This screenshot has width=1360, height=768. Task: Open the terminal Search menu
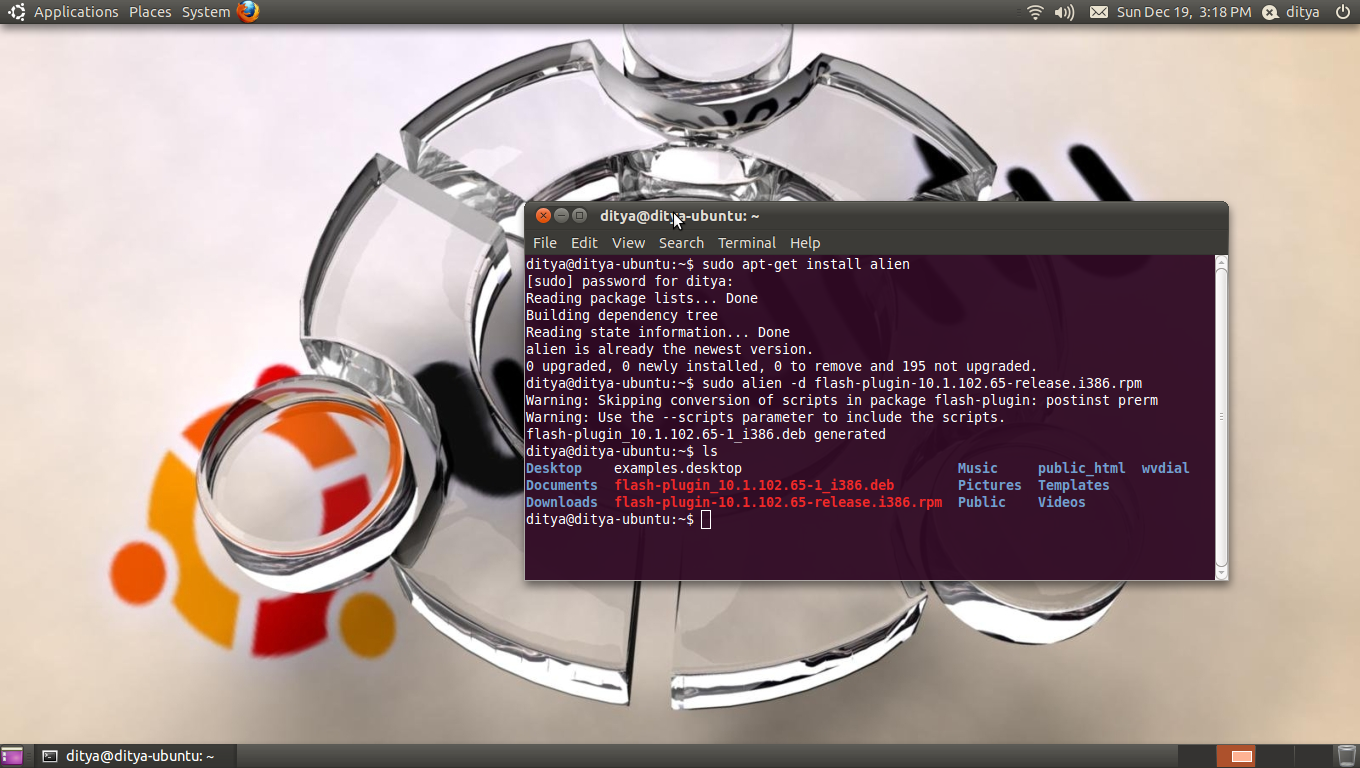pos(681,243)
